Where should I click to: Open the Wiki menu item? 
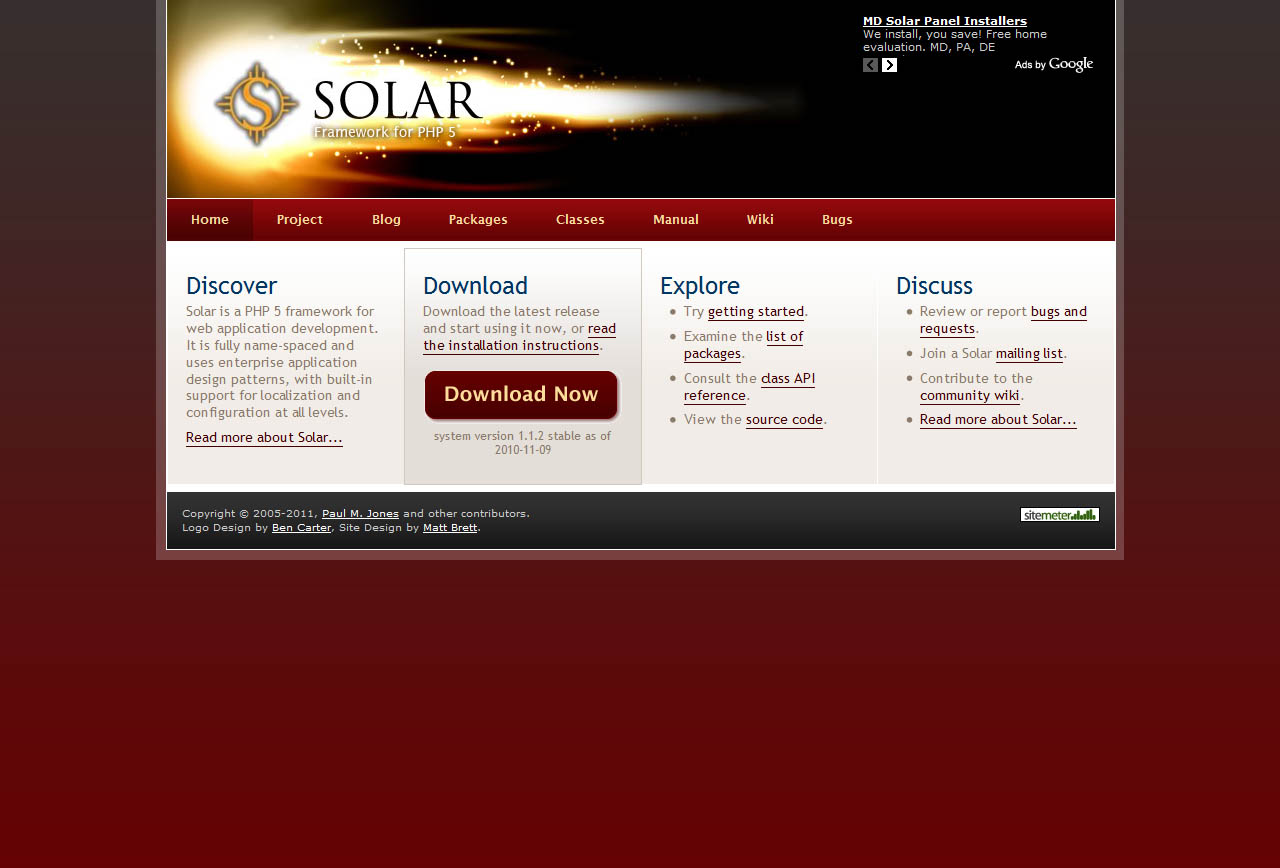point(760,220)
